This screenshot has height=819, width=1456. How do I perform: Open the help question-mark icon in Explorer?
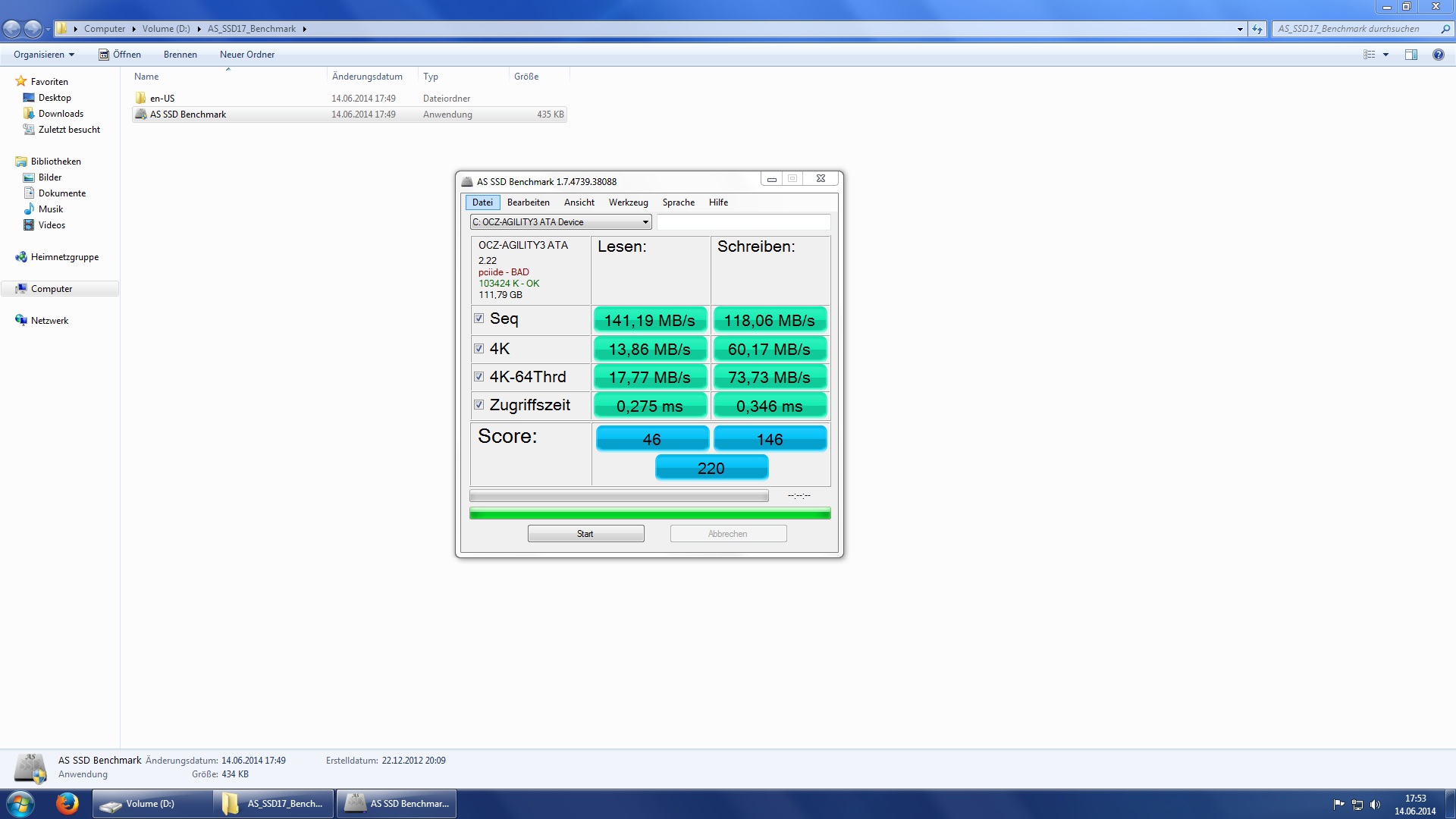coord(1438,55)
